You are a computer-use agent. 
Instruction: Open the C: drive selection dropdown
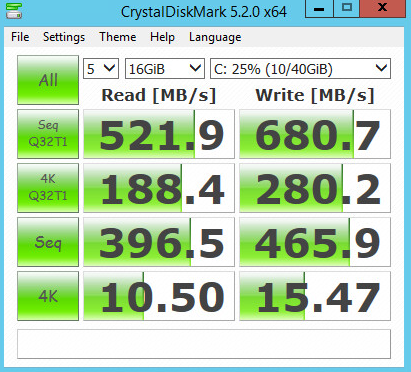300,69
